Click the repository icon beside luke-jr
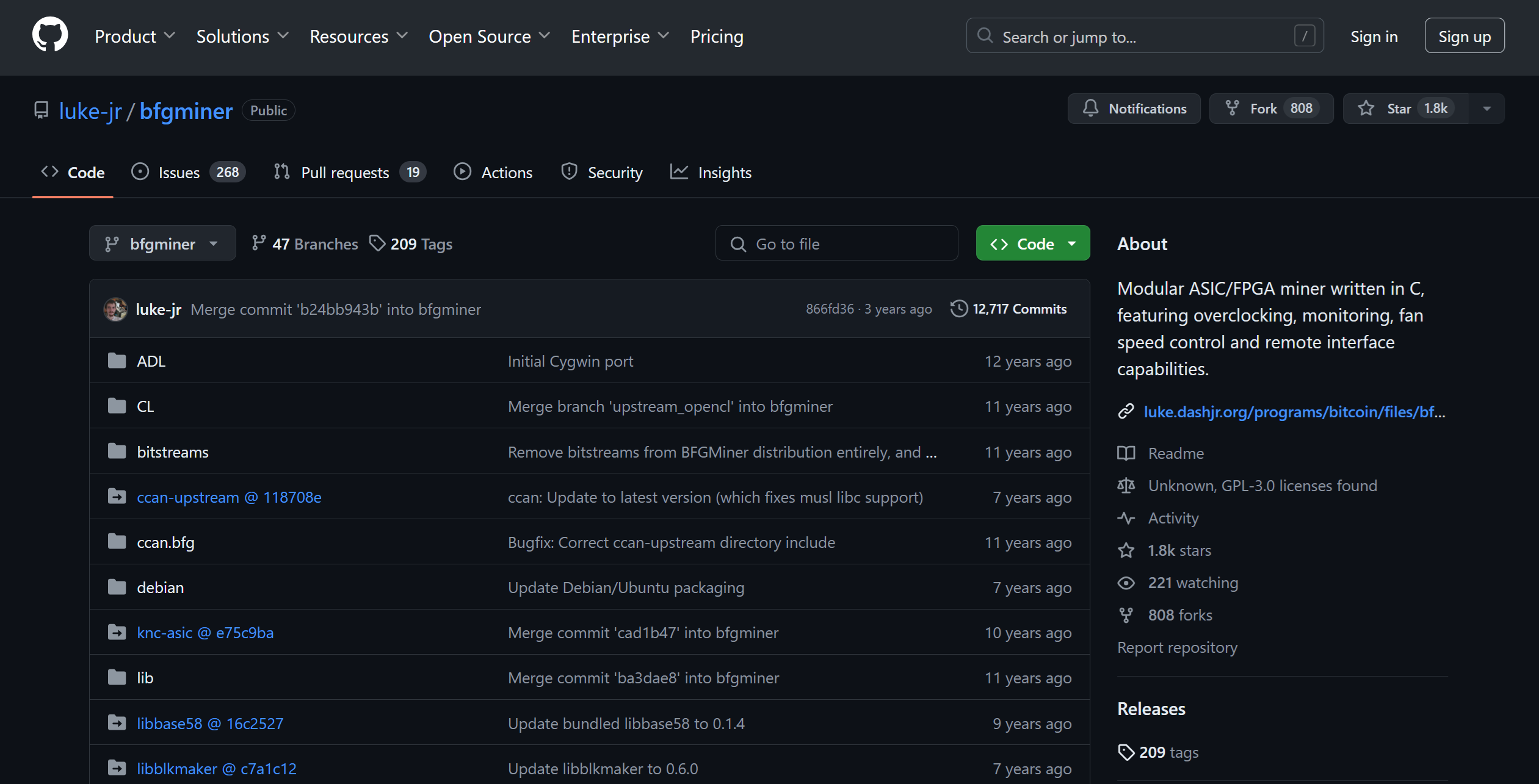 click(41, 110)
